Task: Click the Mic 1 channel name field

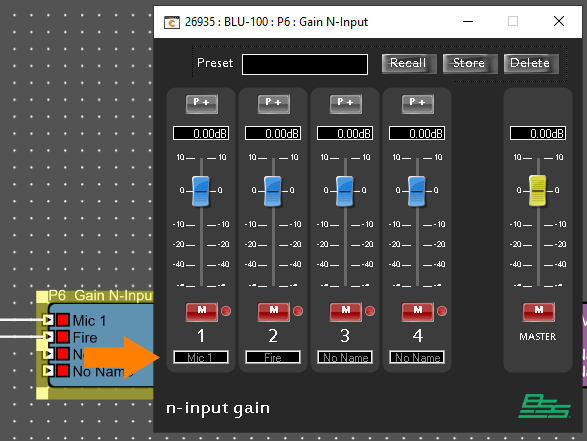Action: point(201,357)
